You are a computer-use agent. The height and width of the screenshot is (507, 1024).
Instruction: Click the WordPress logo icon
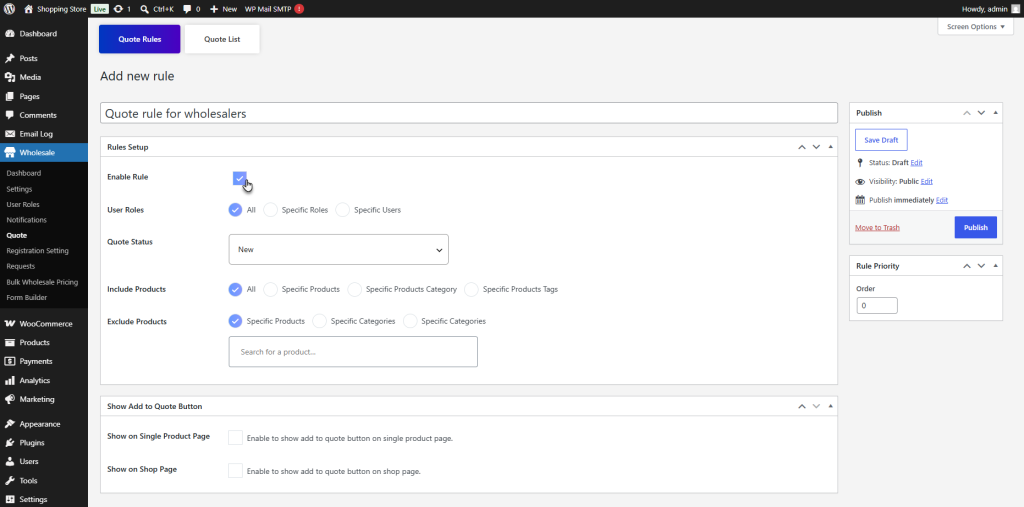pos(9,9)
